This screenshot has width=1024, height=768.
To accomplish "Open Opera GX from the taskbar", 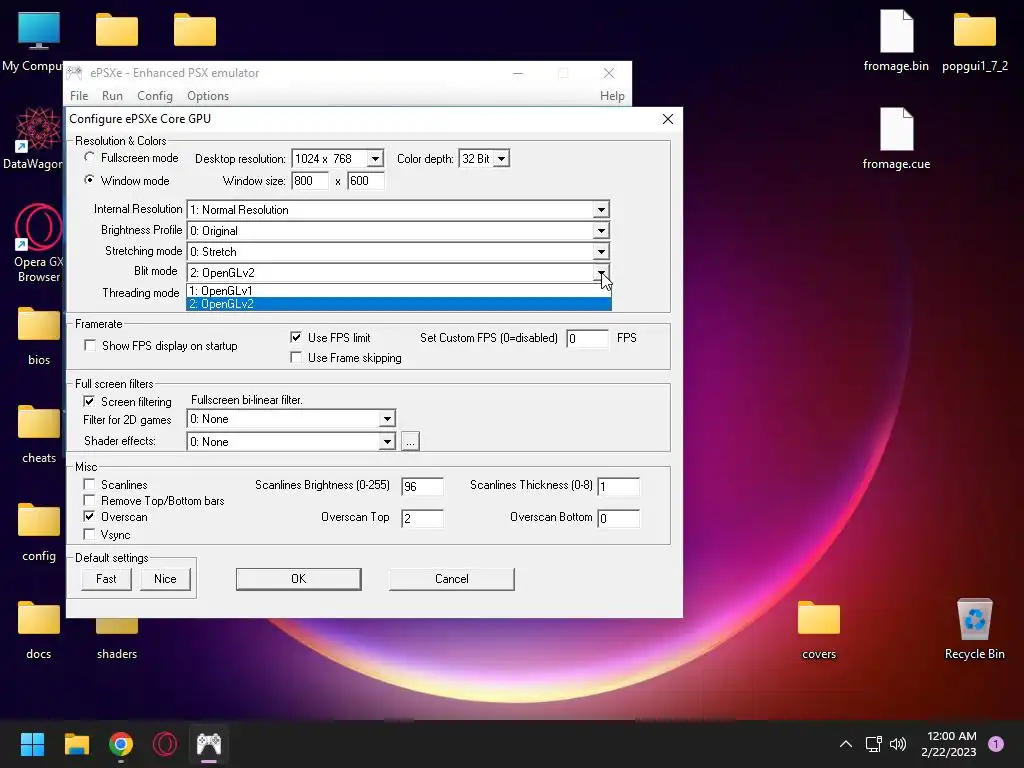I will click(165, 744).
